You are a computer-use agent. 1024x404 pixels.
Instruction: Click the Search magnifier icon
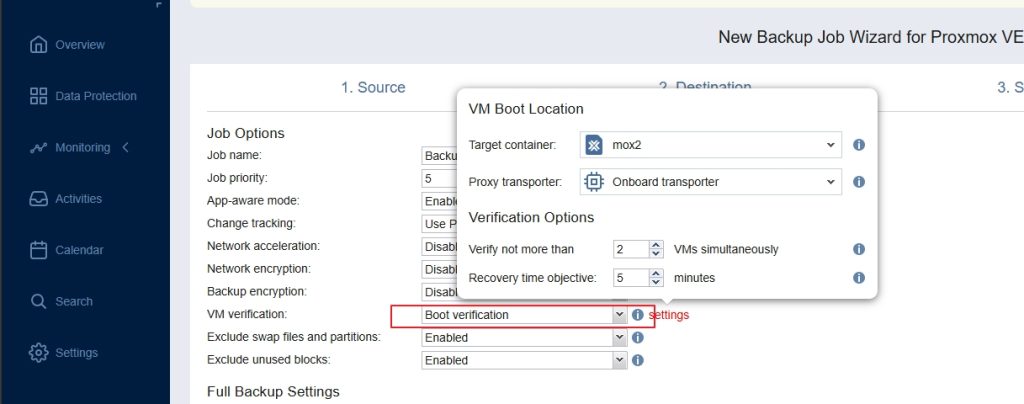[39, 301]
